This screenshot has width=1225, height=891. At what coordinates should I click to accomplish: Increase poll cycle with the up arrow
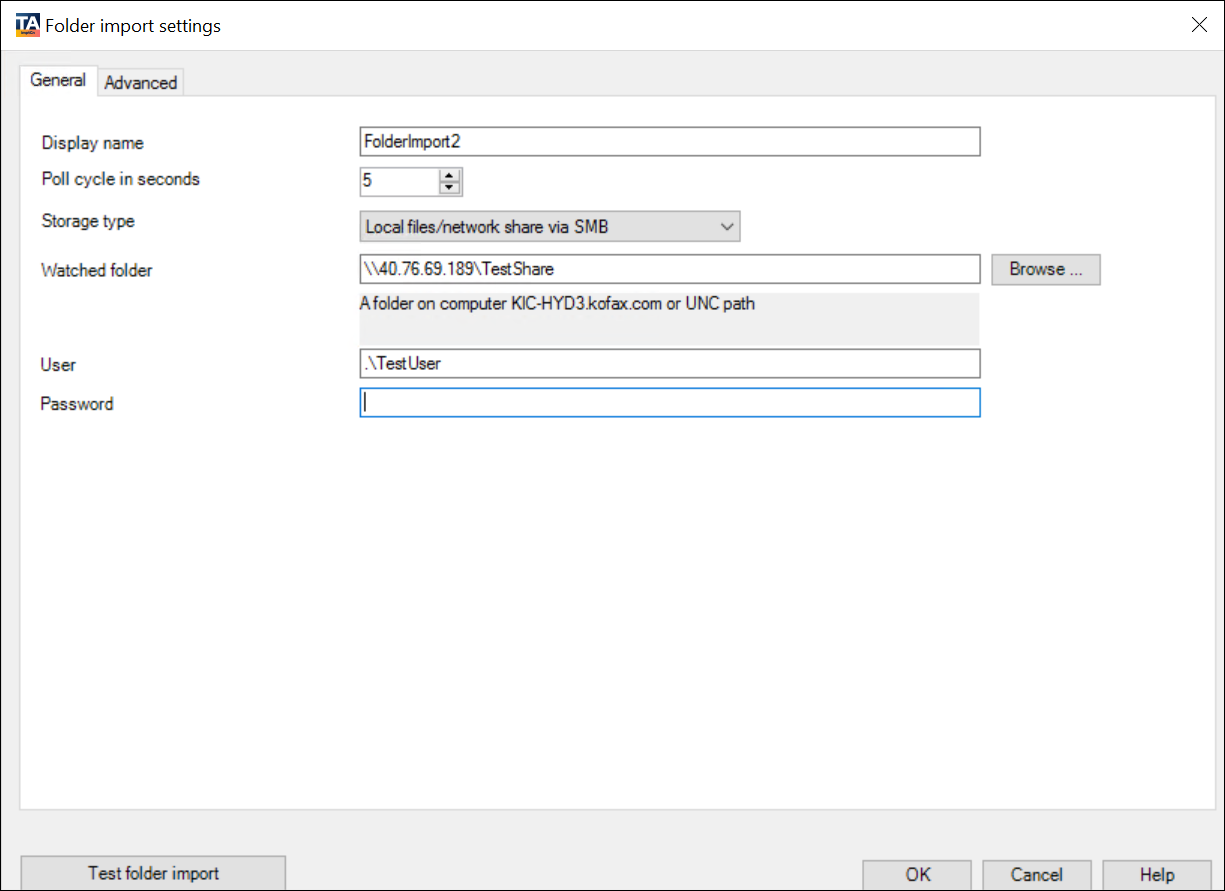[x=450, y=175]
